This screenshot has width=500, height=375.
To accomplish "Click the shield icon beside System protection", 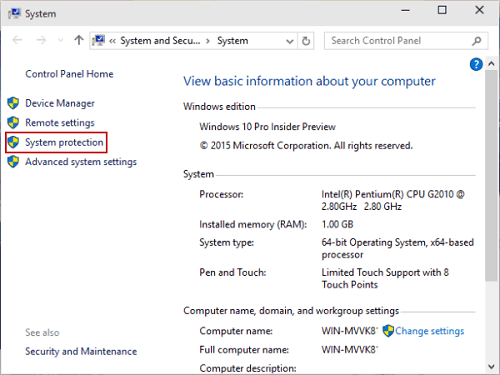I will click(x=13, y=142).
